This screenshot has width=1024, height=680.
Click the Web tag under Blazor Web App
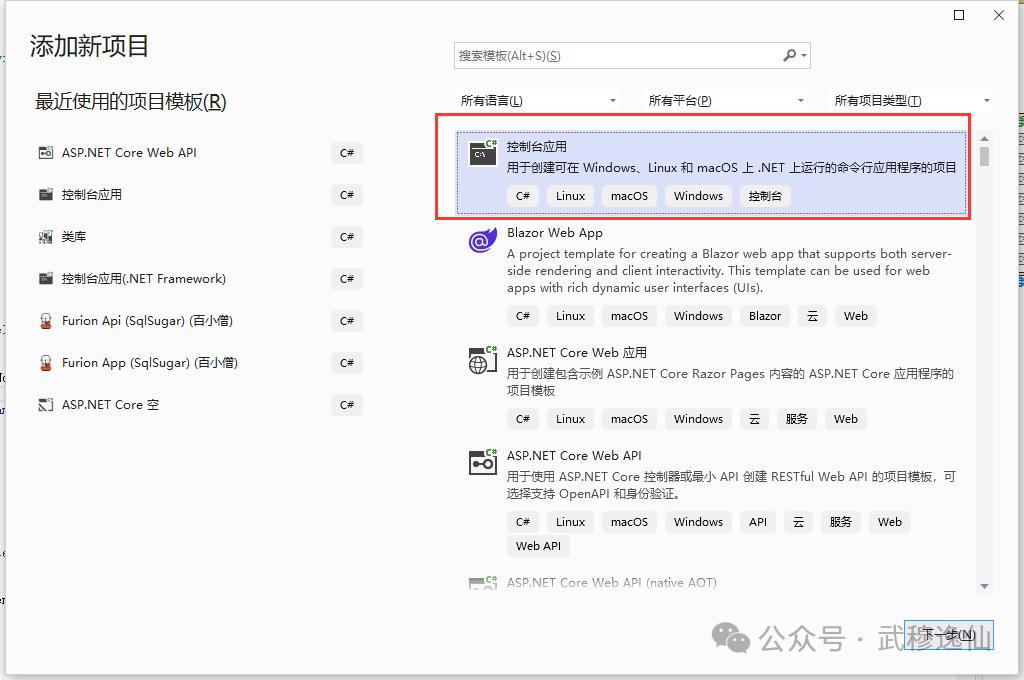click(x=856, y=316)
